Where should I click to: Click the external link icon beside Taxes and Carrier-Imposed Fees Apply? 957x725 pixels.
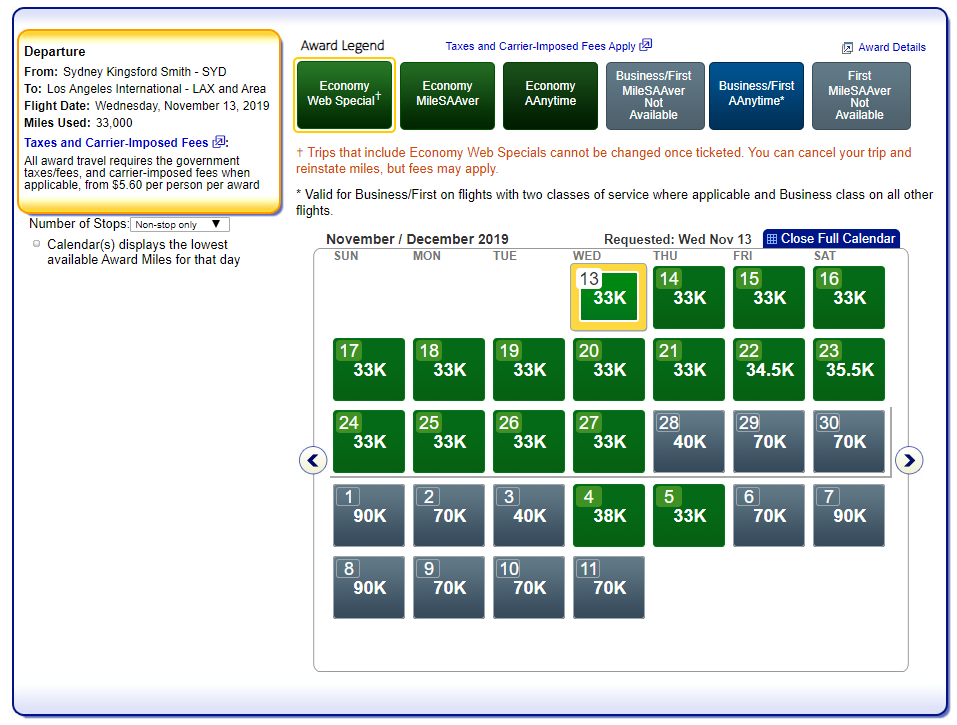646,45
